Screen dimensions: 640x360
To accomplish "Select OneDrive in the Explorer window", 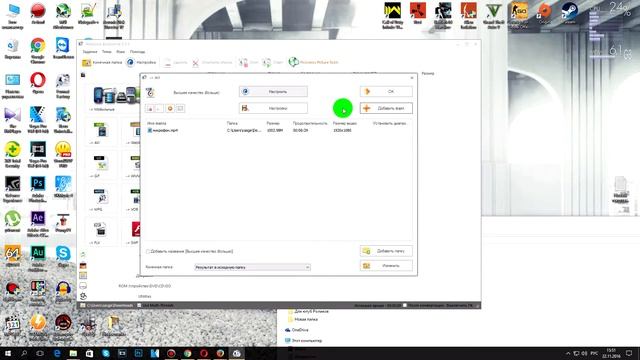I will click(297, 330).
